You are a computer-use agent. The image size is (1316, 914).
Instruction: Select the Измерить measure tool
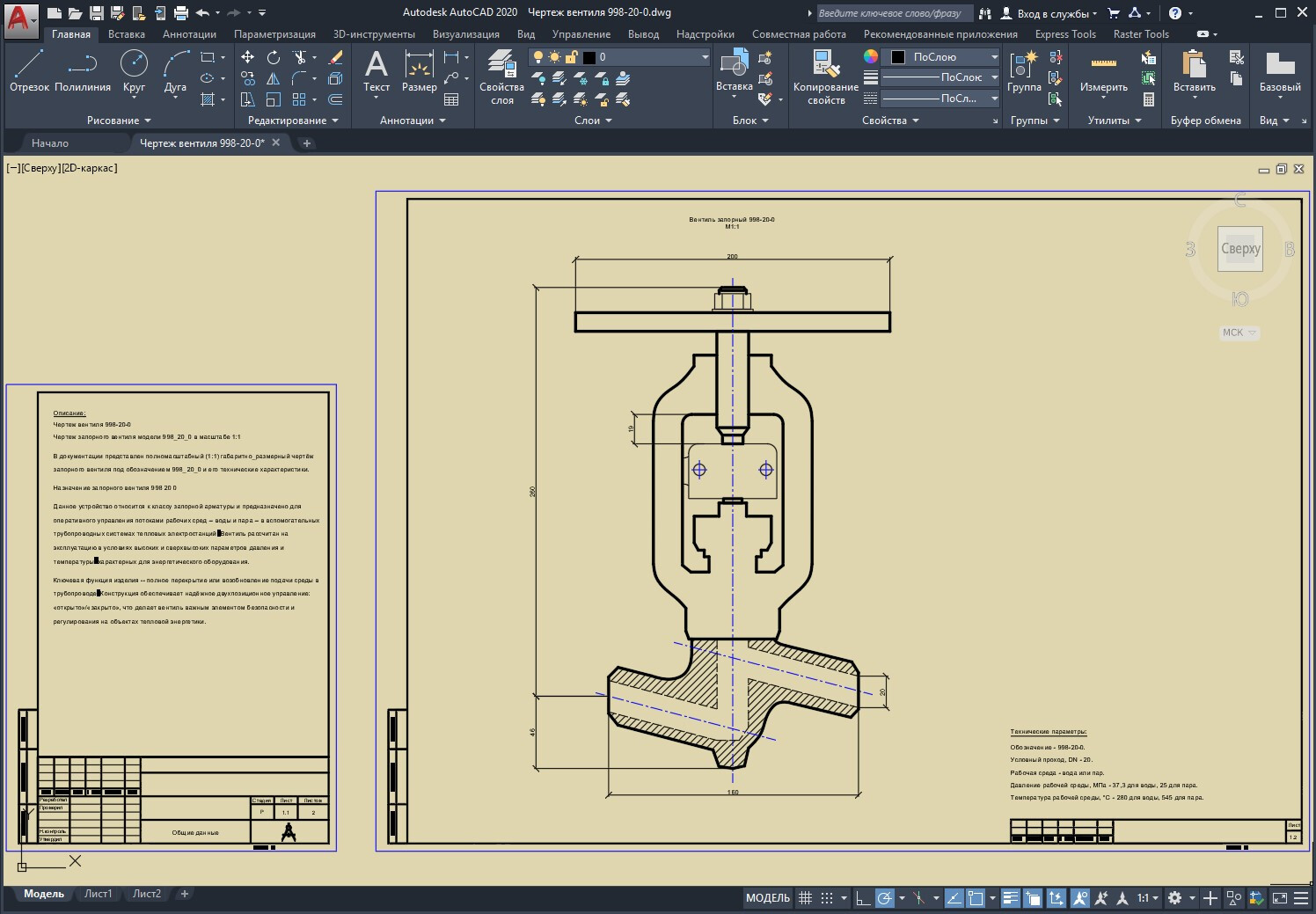[1103, 70]
